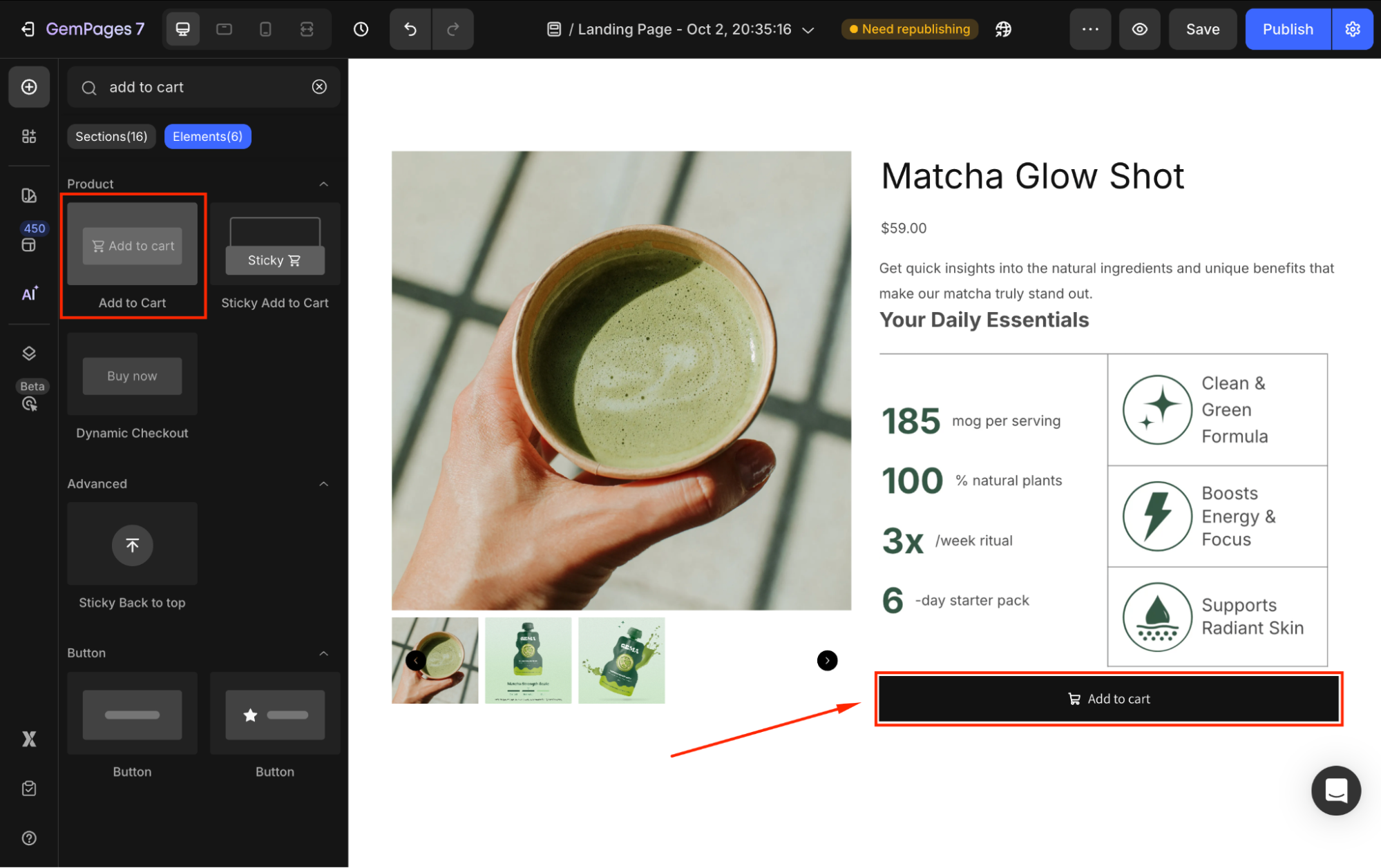The height and width of the screenshot is (868, 1381).
Task: Open the publish settings gear icon
Action: pyautogui.click(x=1352, y=29)
